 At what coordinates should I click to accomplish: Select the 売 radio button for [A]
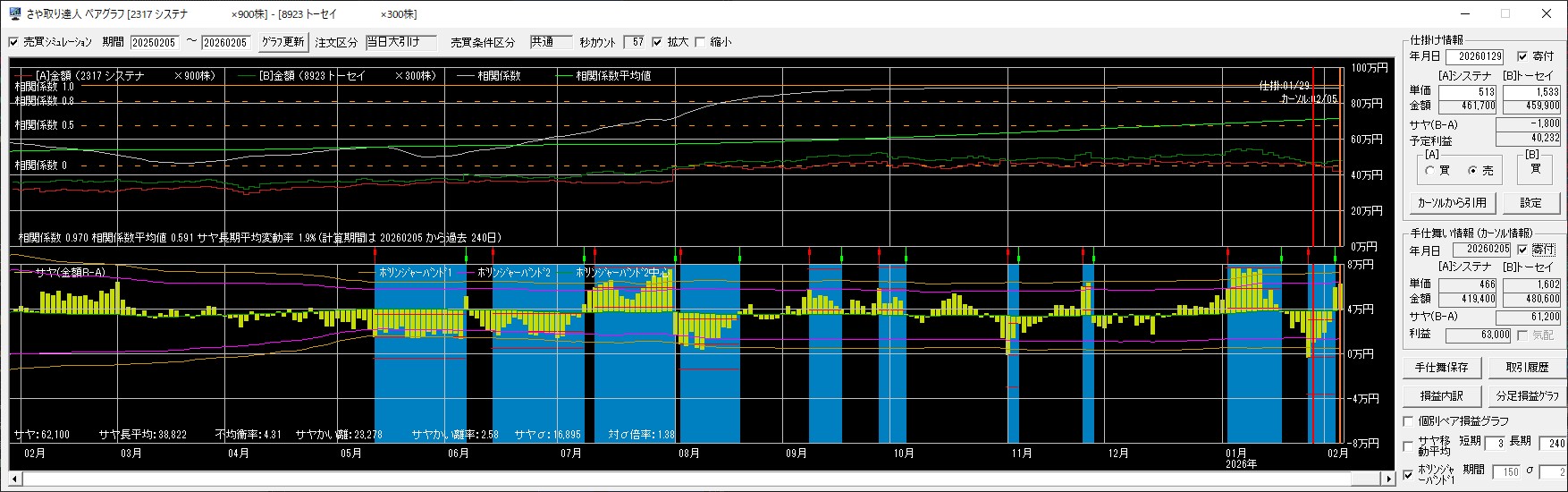tap(1472, 171)
